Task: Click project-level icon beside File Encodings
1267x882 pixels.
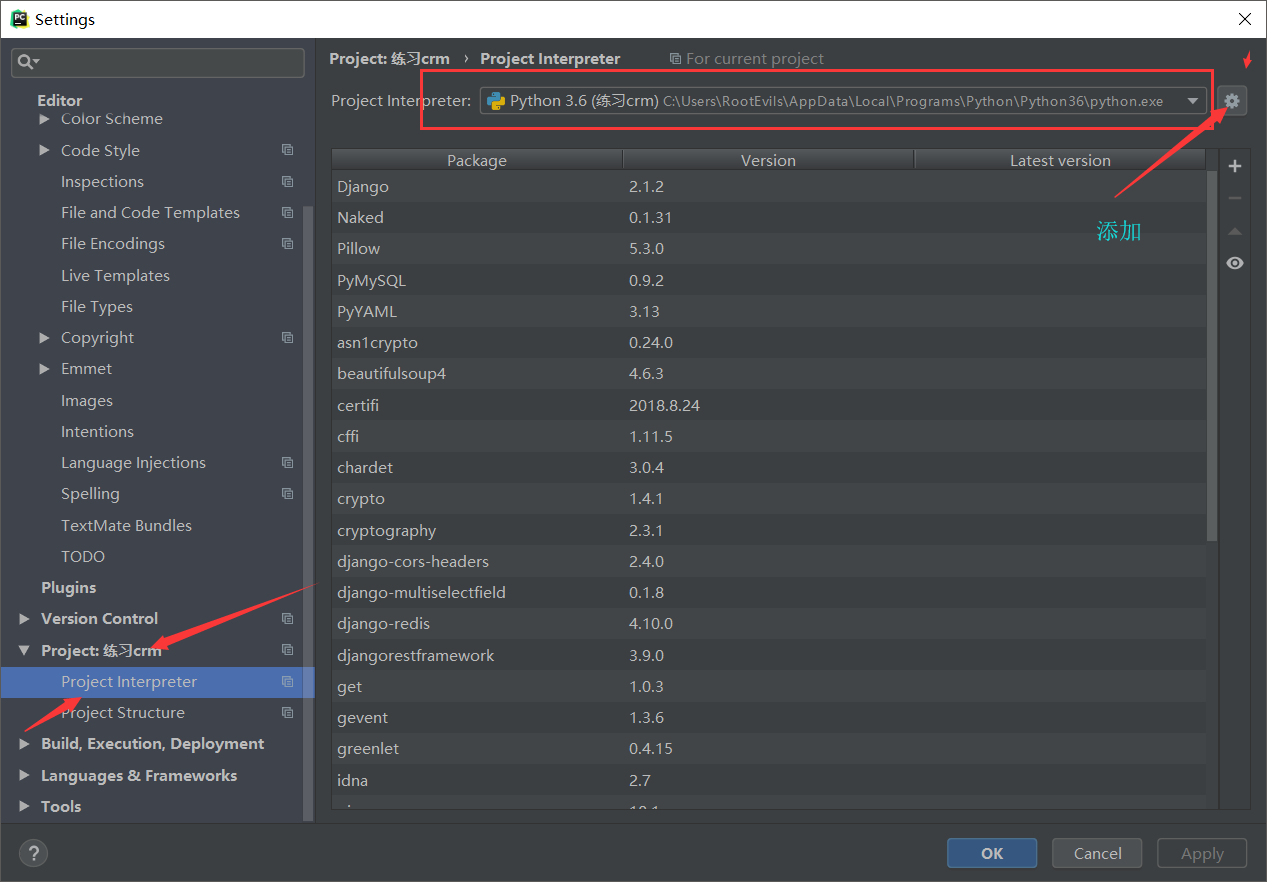Action: pyautogui.click(x=288, y=243)
